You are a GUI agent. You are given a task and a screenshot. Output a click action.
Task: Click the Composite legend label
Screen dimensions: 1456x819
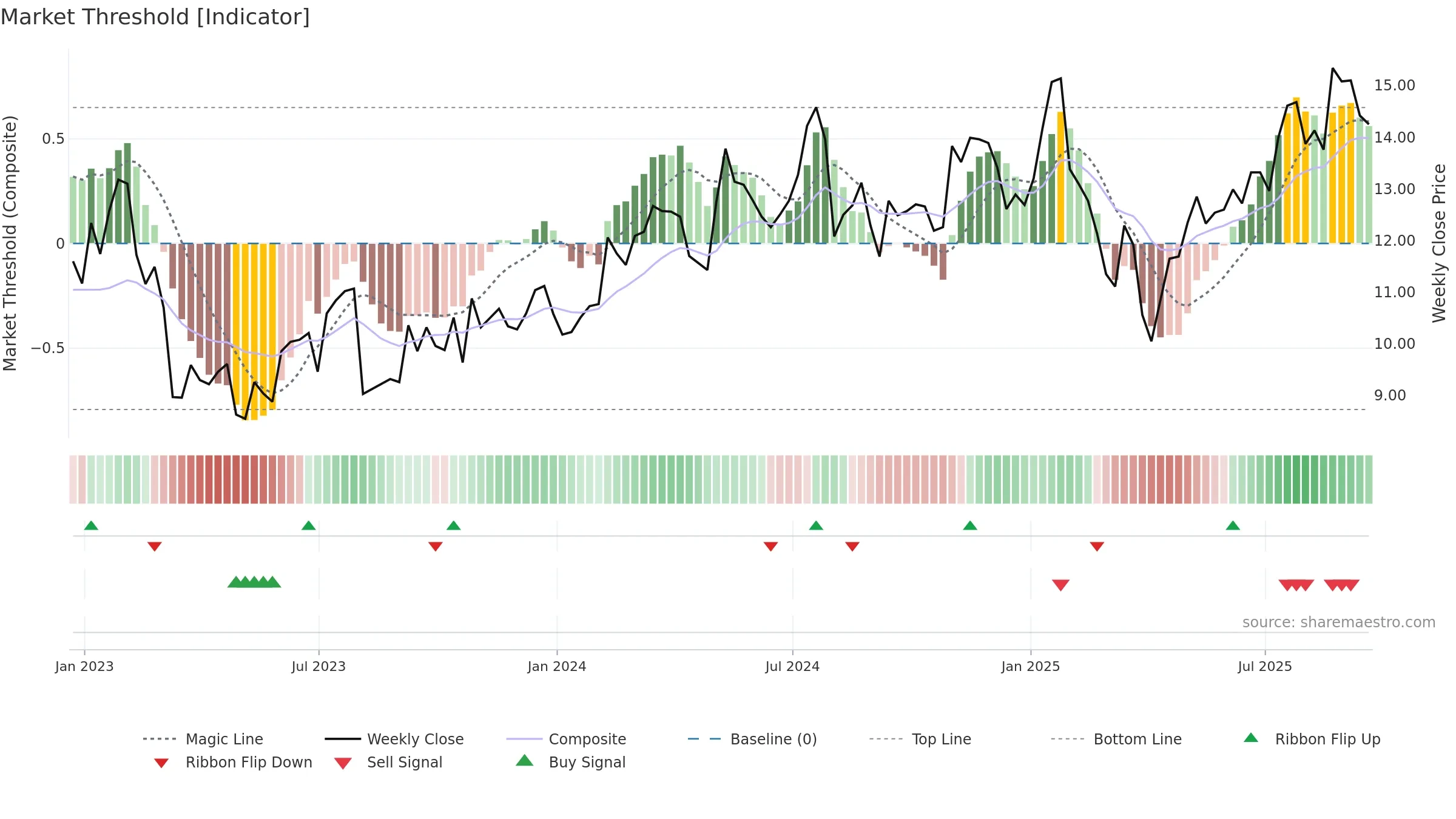tap(587, 739)
